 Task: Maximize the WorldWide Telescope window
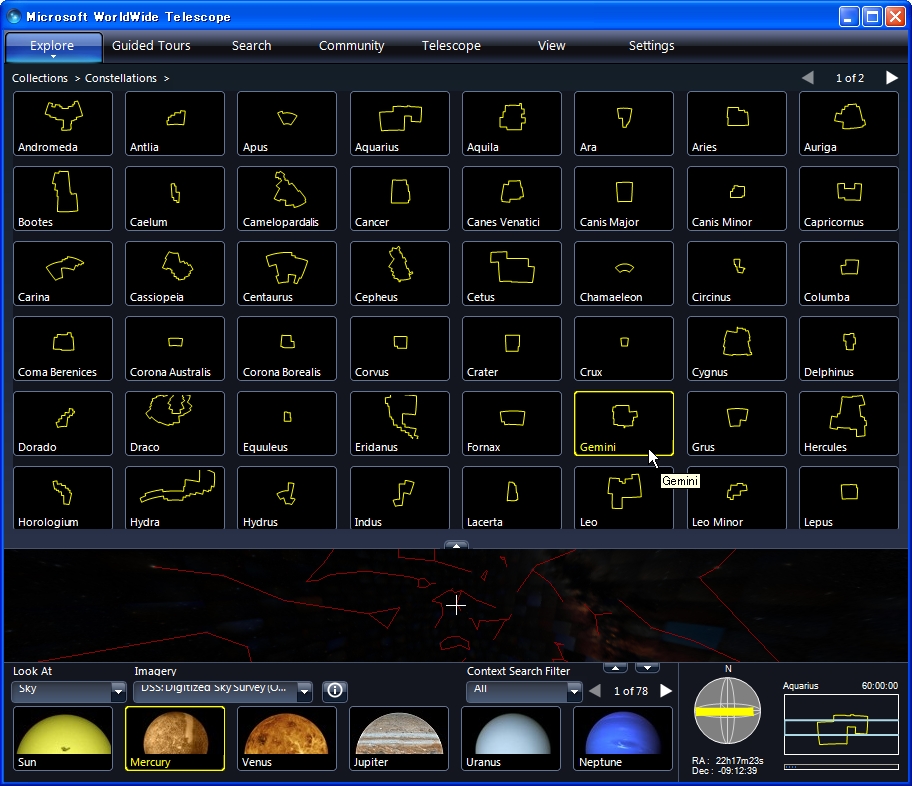872,17
